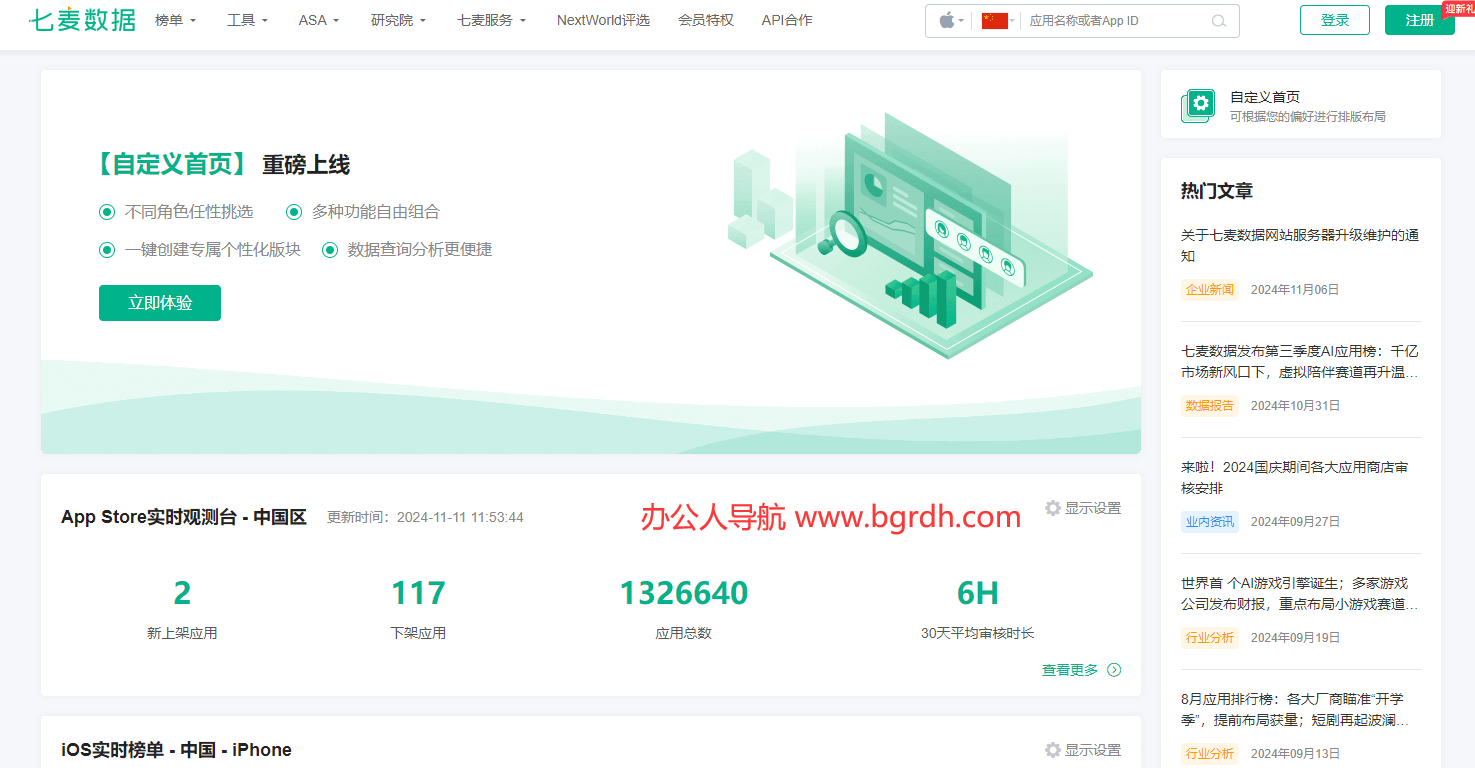Open article 关于七麦数据网站服务器升级维护的通知
Image resolution: width=1475 pixels, height=768 pixels.
click(x=1300, y=246)
